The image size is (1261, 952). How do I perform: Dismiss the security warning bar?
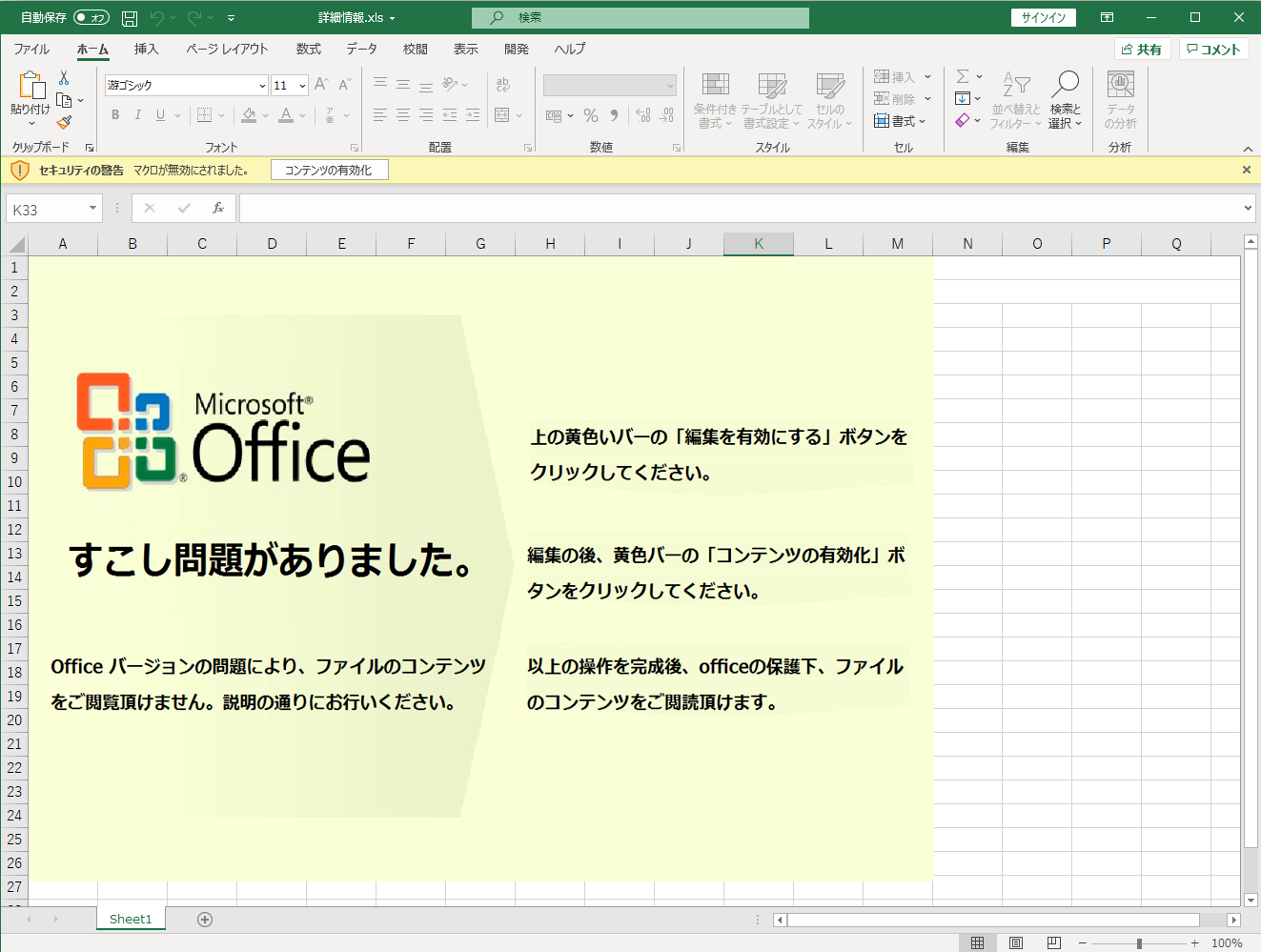1246,170
